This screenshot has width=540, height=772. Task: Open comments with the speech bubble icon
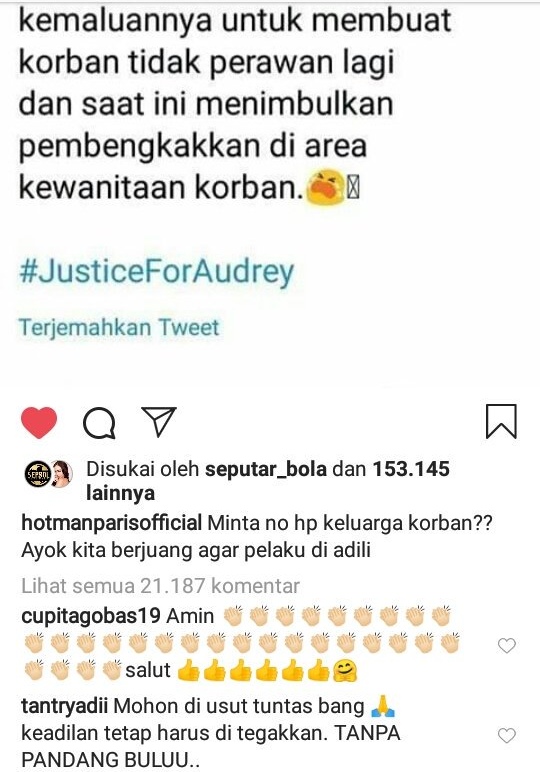pos(99,423)
